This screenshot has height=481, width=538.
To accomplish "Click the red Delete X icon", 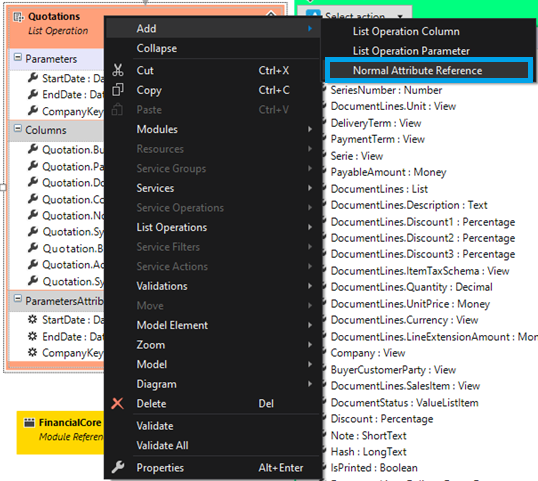I will coord(118,403).
